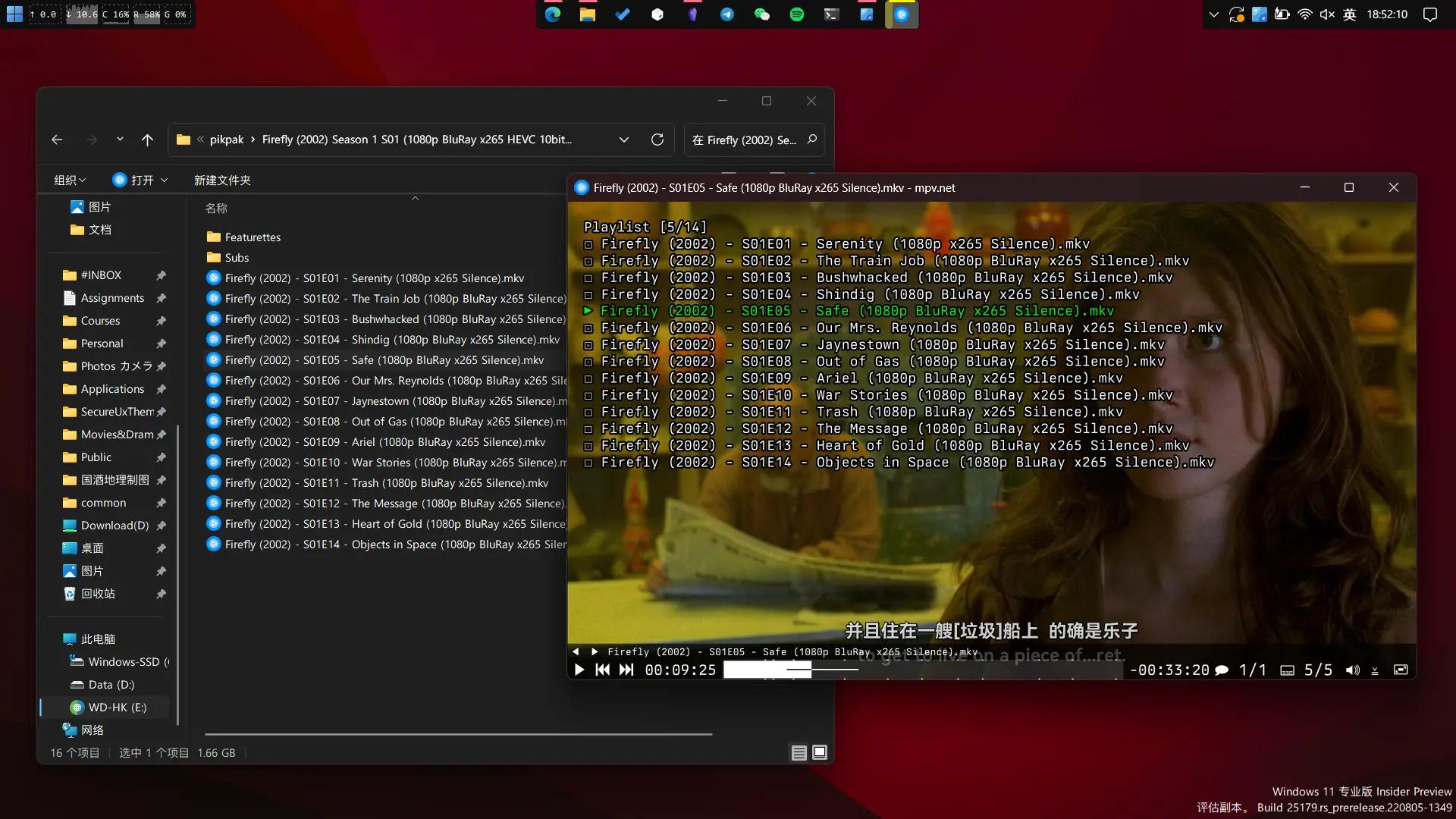The width and height of the screenshot is (1456, 819).
Task: Open Microsoft Edge from taskbar
Action: [x=553, y=14]
